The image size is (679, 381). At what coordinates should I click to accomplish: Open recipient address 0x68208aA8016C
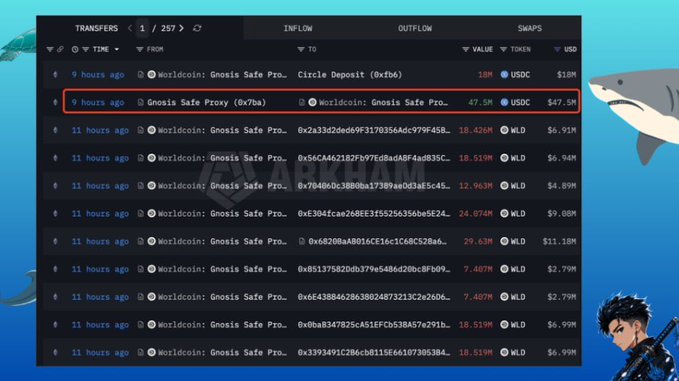click(x=378, y=241)
